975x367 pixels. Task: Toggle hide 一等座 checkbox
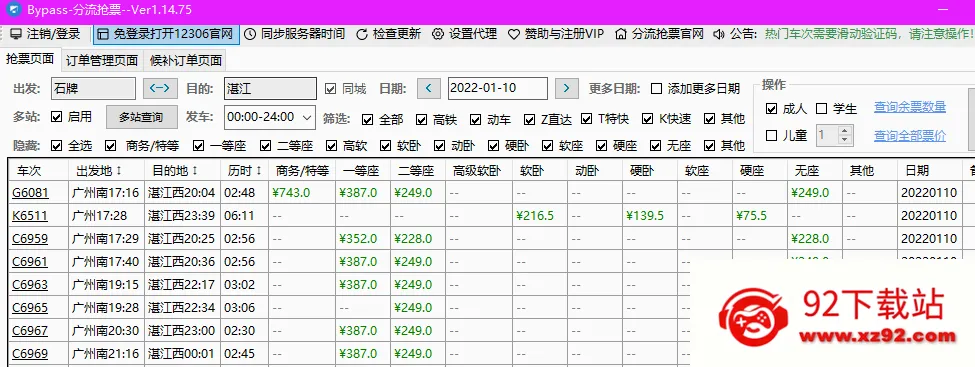point(198,146)
